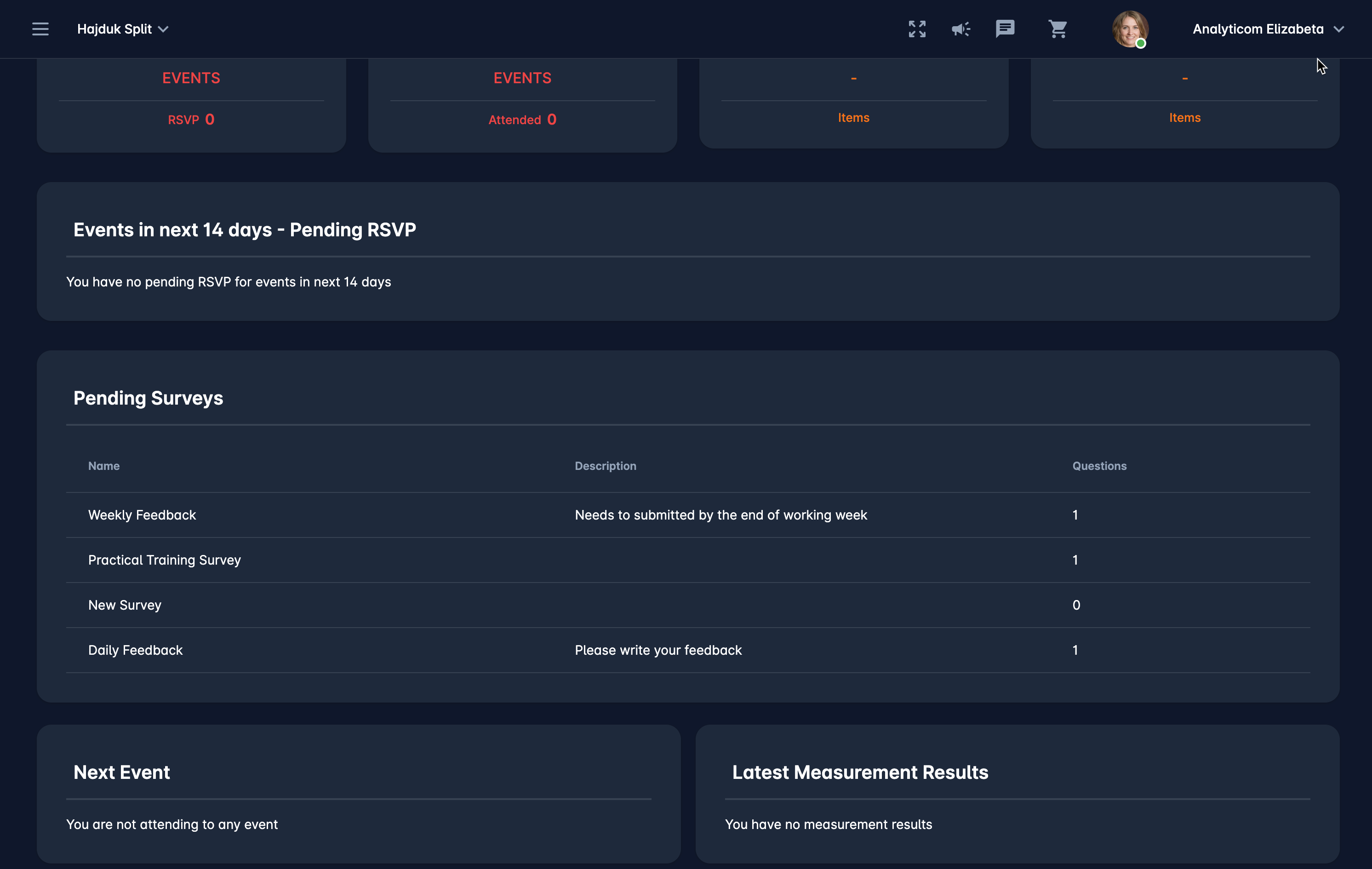Expand the Hajduk Split club dropdown
1372x869 pixels.
pos(164,29)
